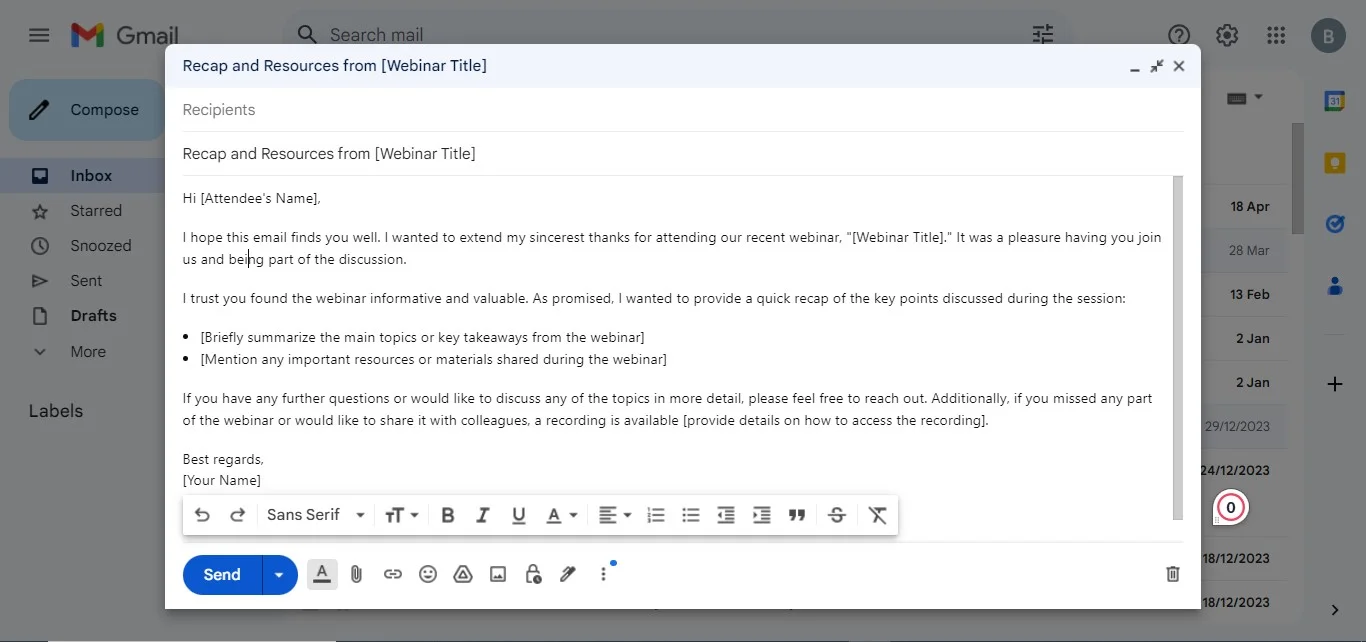Apply strikethrough to text
The height and width of the screenshot is (642, 1366).
tap(837, 514)
